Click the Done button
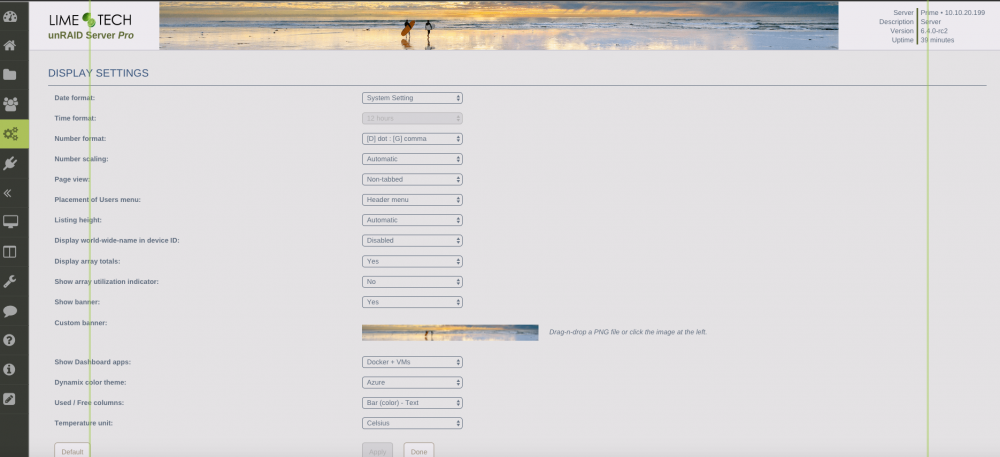 coord(418,450)
